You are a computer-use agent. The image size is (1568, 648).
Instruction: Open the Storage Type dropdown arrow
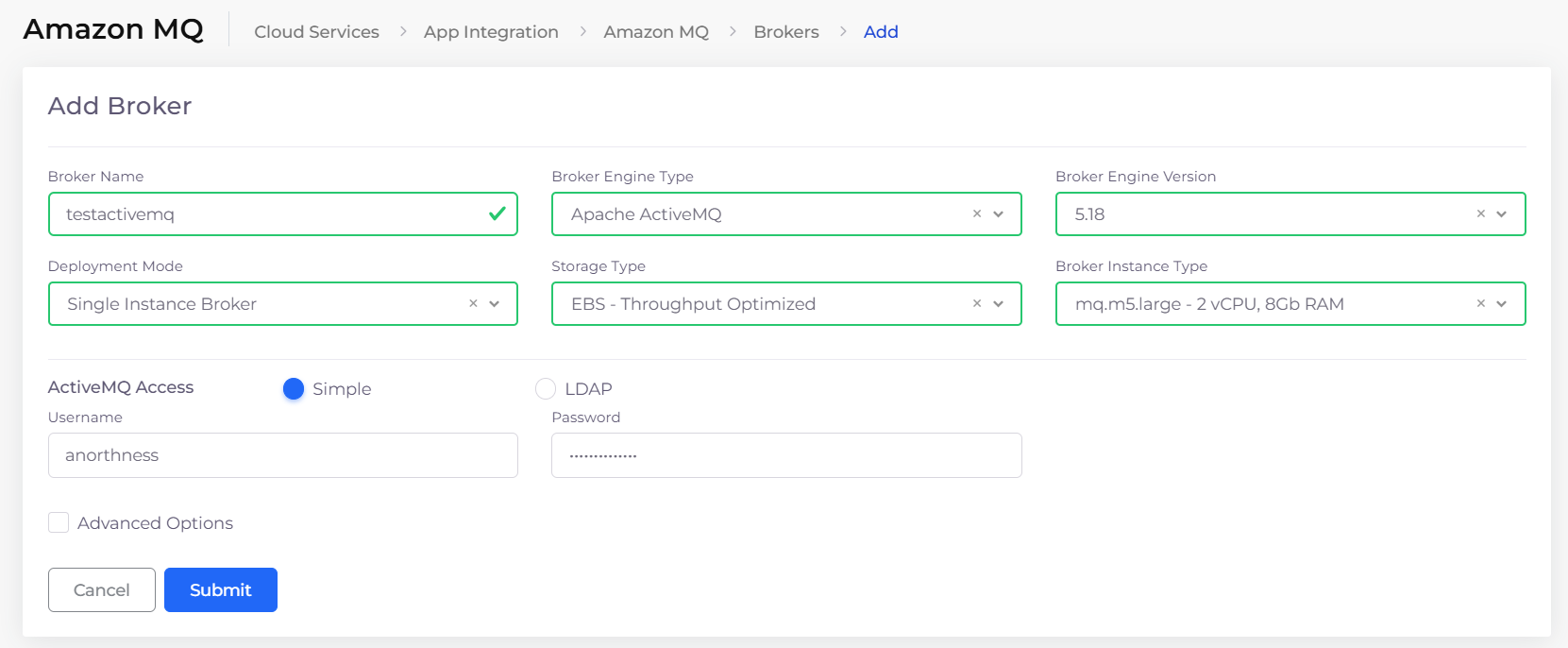[999, 304]
